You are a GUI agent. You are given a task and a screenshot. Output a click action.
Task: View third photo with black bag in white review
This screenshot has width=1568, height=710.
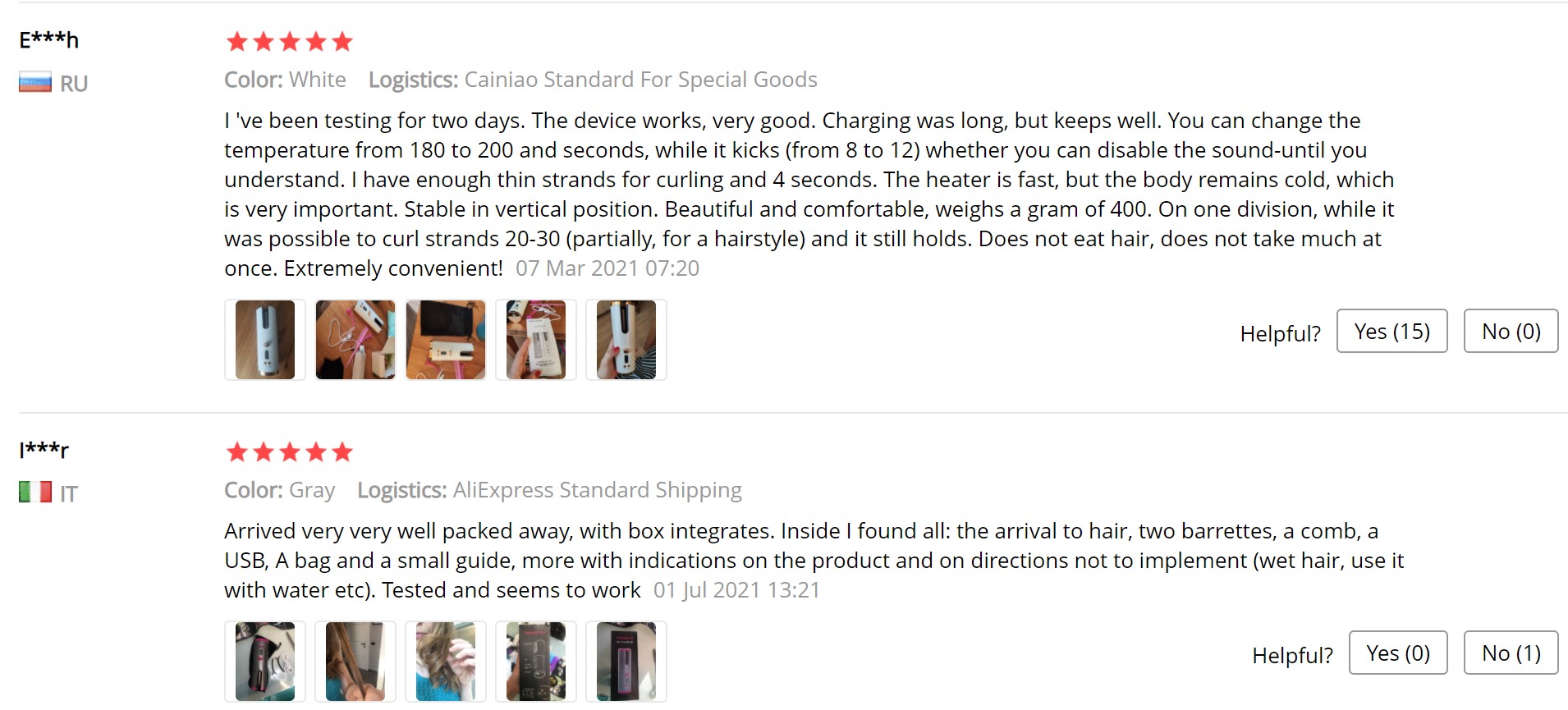click(446, 340)
